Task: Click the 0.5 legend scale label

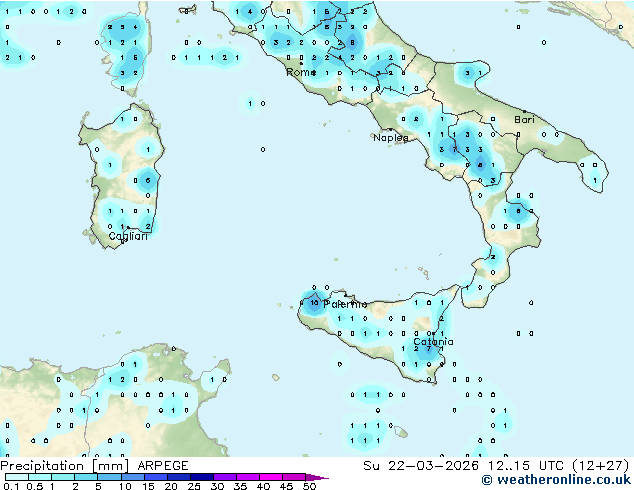Action: 35,486
